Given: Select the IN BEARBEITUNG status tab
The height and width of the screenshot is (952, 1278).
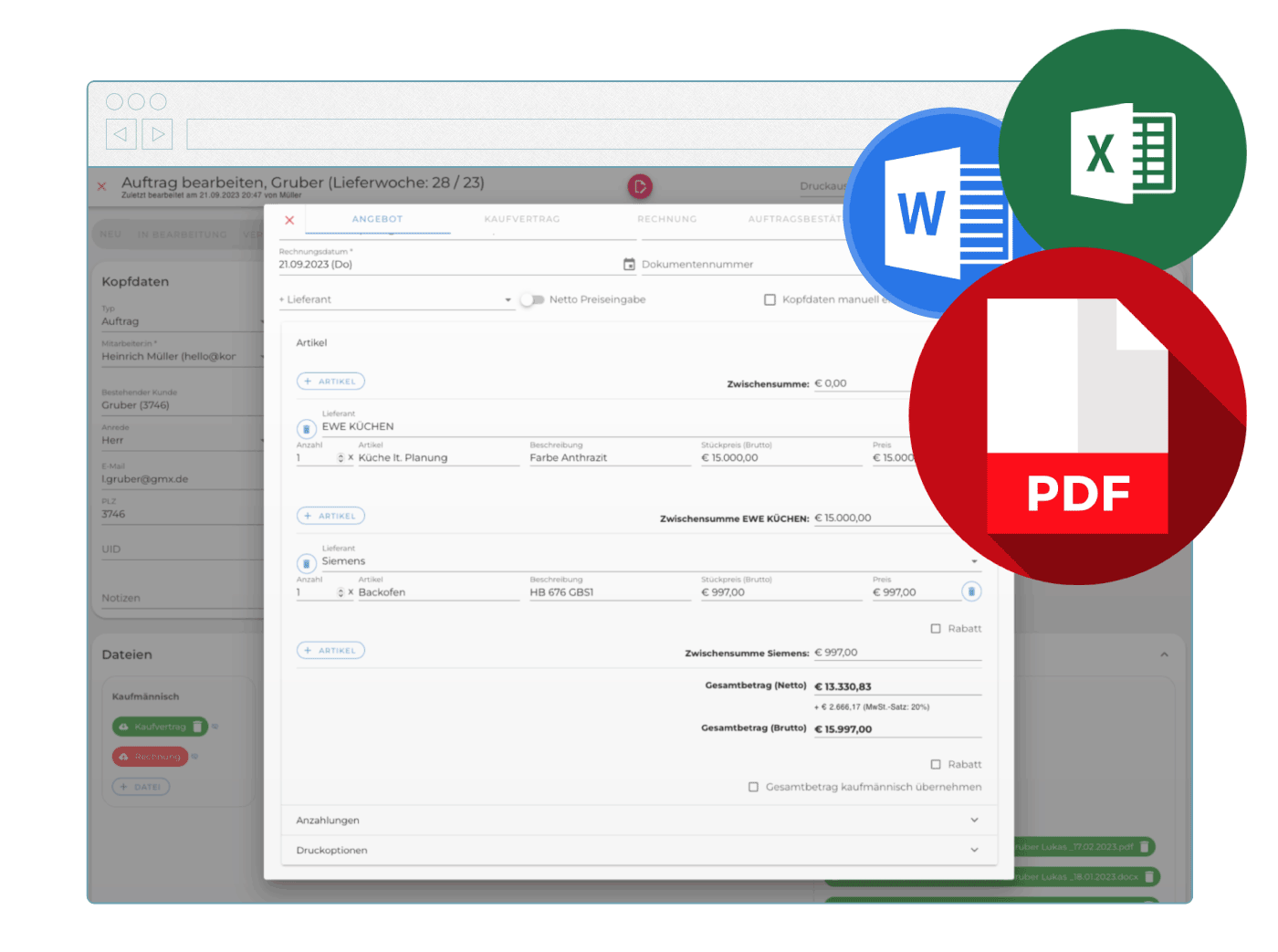Looking at the screenshot, I should (182, 235).
